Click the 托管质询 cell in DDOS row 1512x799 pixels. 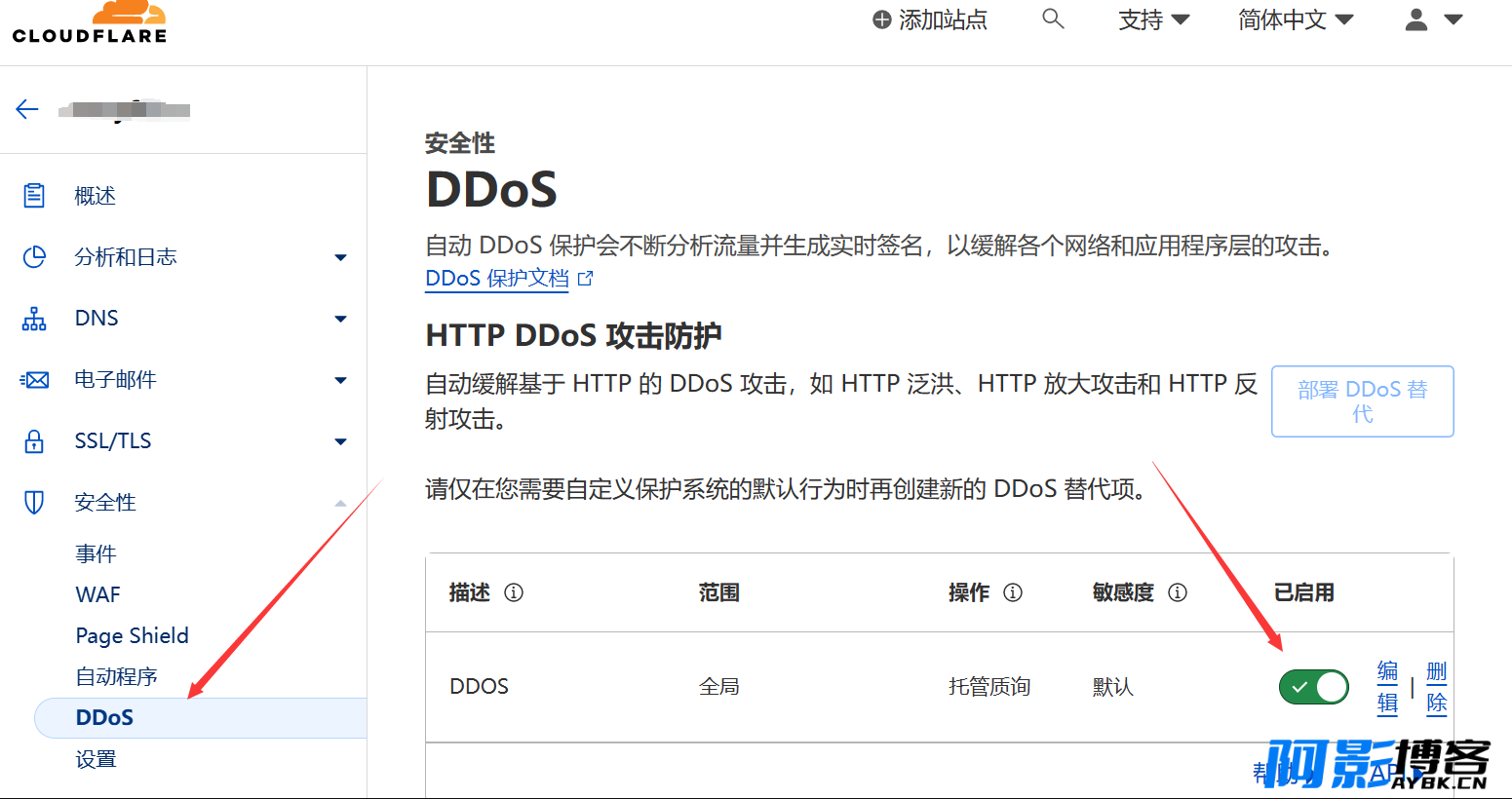pos(989,687)
